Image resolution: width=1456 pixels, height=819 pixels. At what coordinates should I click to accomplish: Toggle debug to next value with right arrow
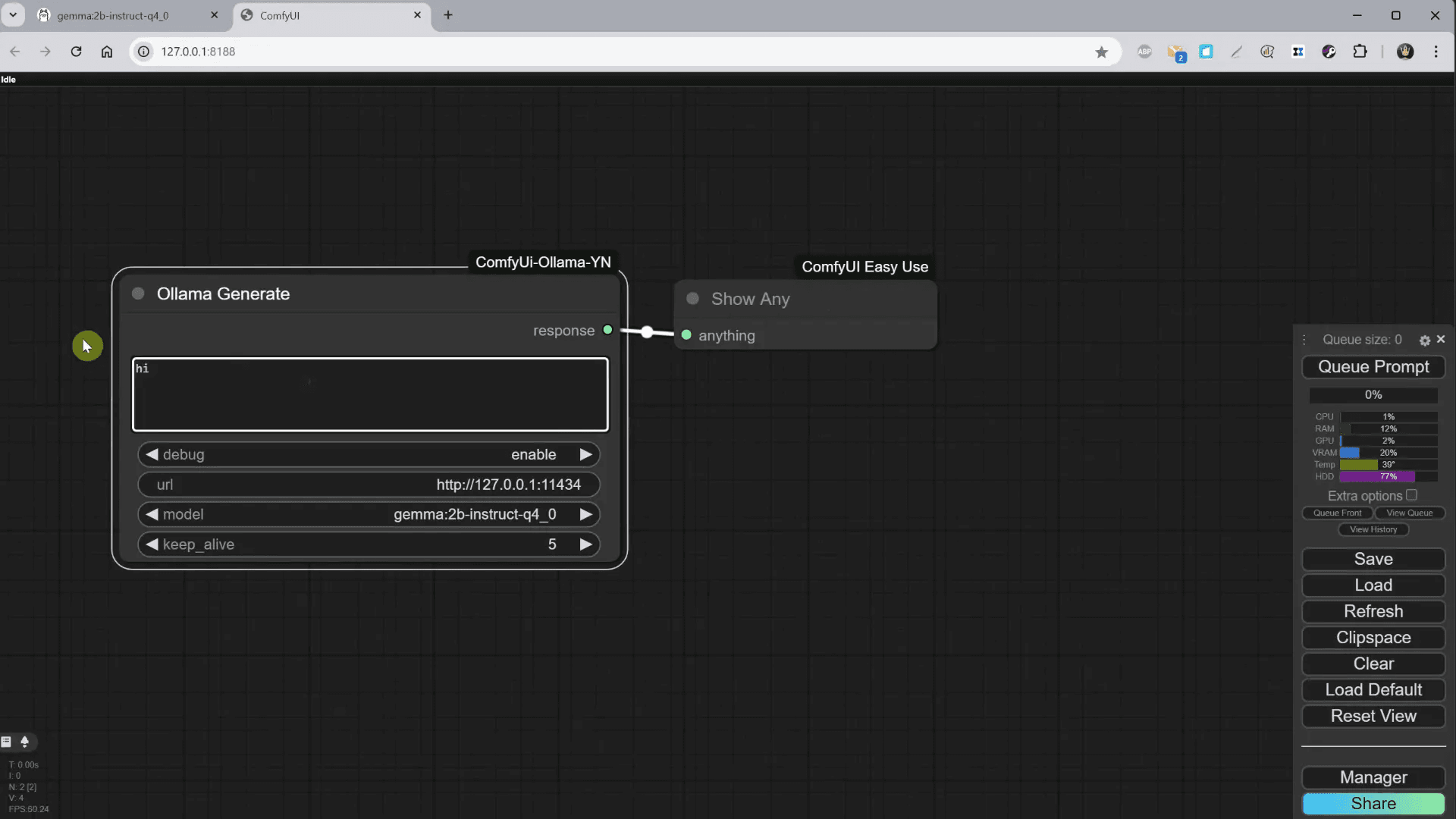[x=585, y=454]
